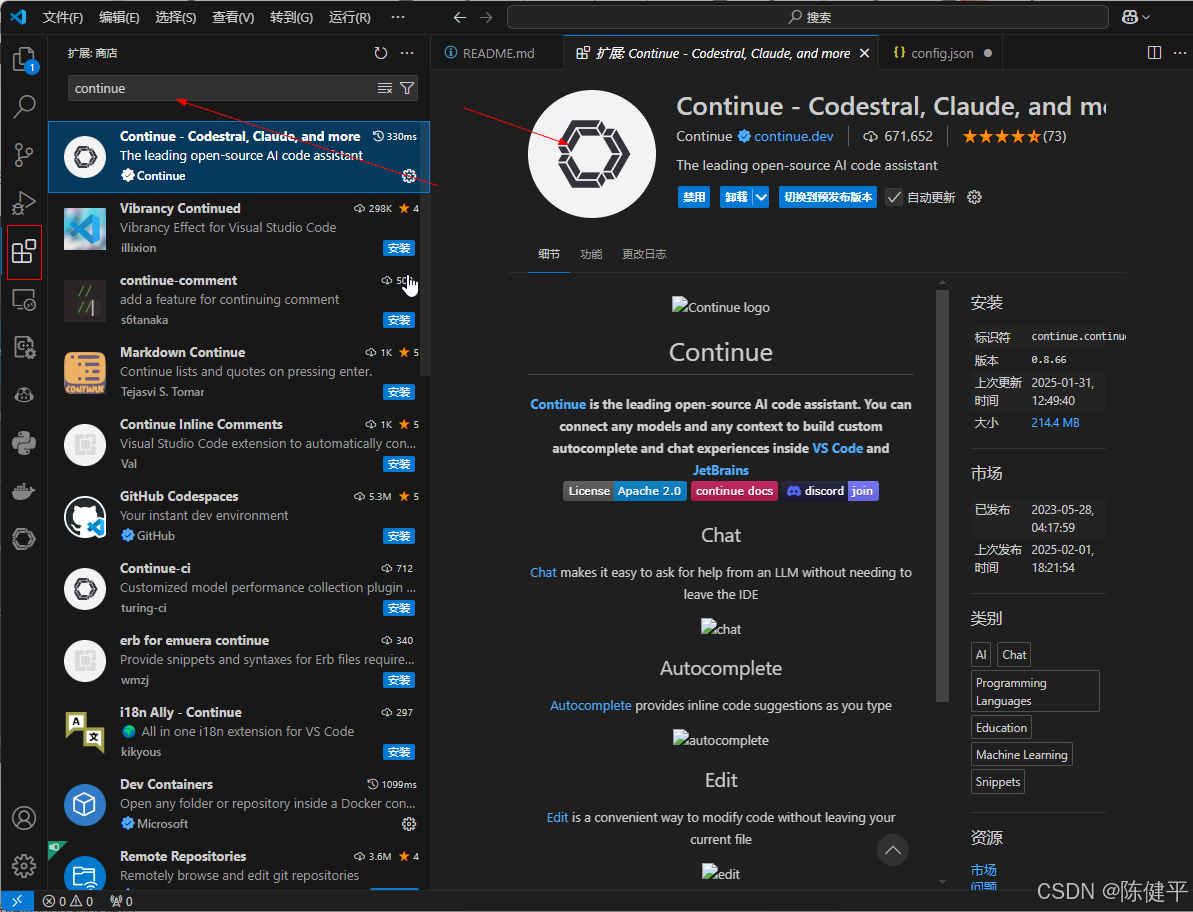Image resolution: width=1193 pixels, height=912 pixels.
Task: Select the Features tab of the extension
Action: click(x=591, y=254)
